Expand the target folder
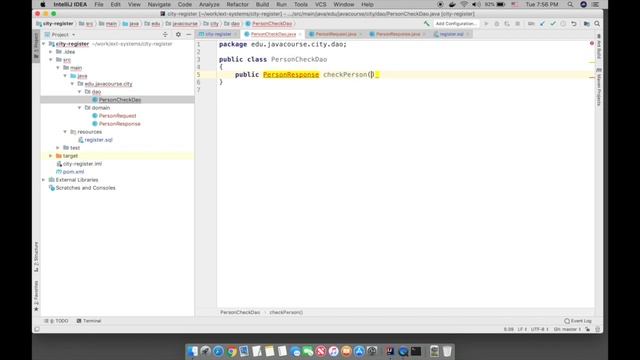This screenshot has height=360, width=640. click(x=51, y=156)
